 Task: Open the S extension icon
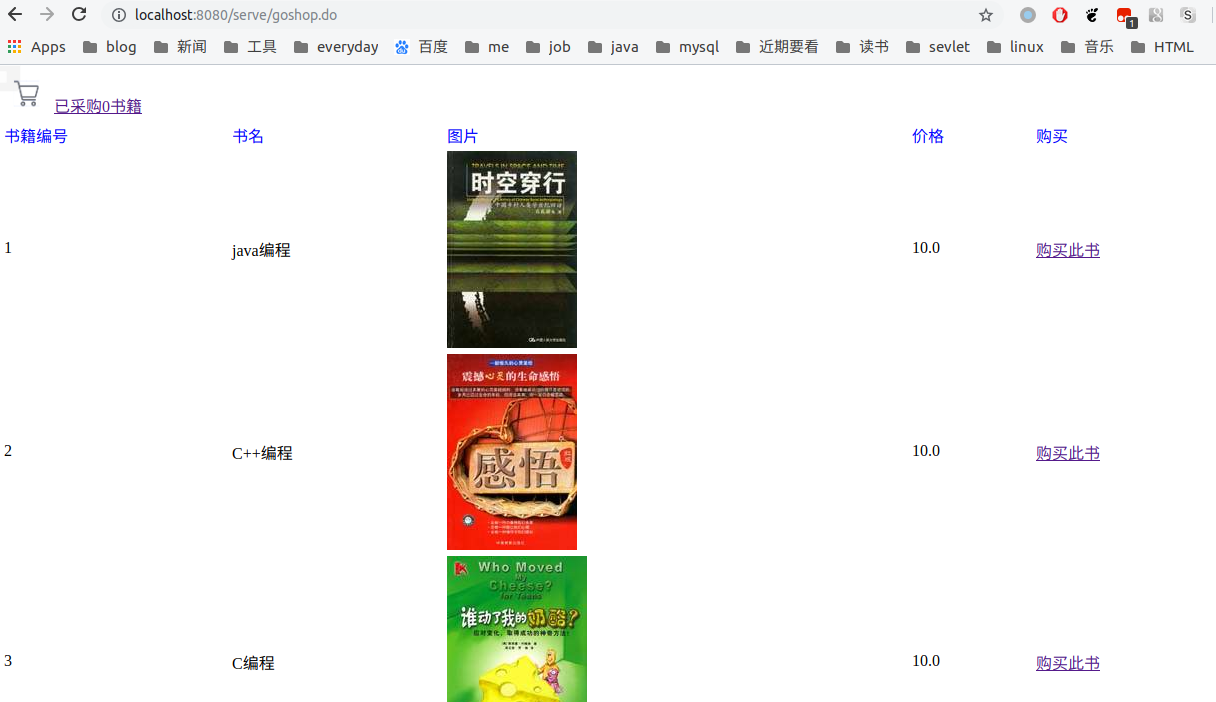tap(1188, 15)
